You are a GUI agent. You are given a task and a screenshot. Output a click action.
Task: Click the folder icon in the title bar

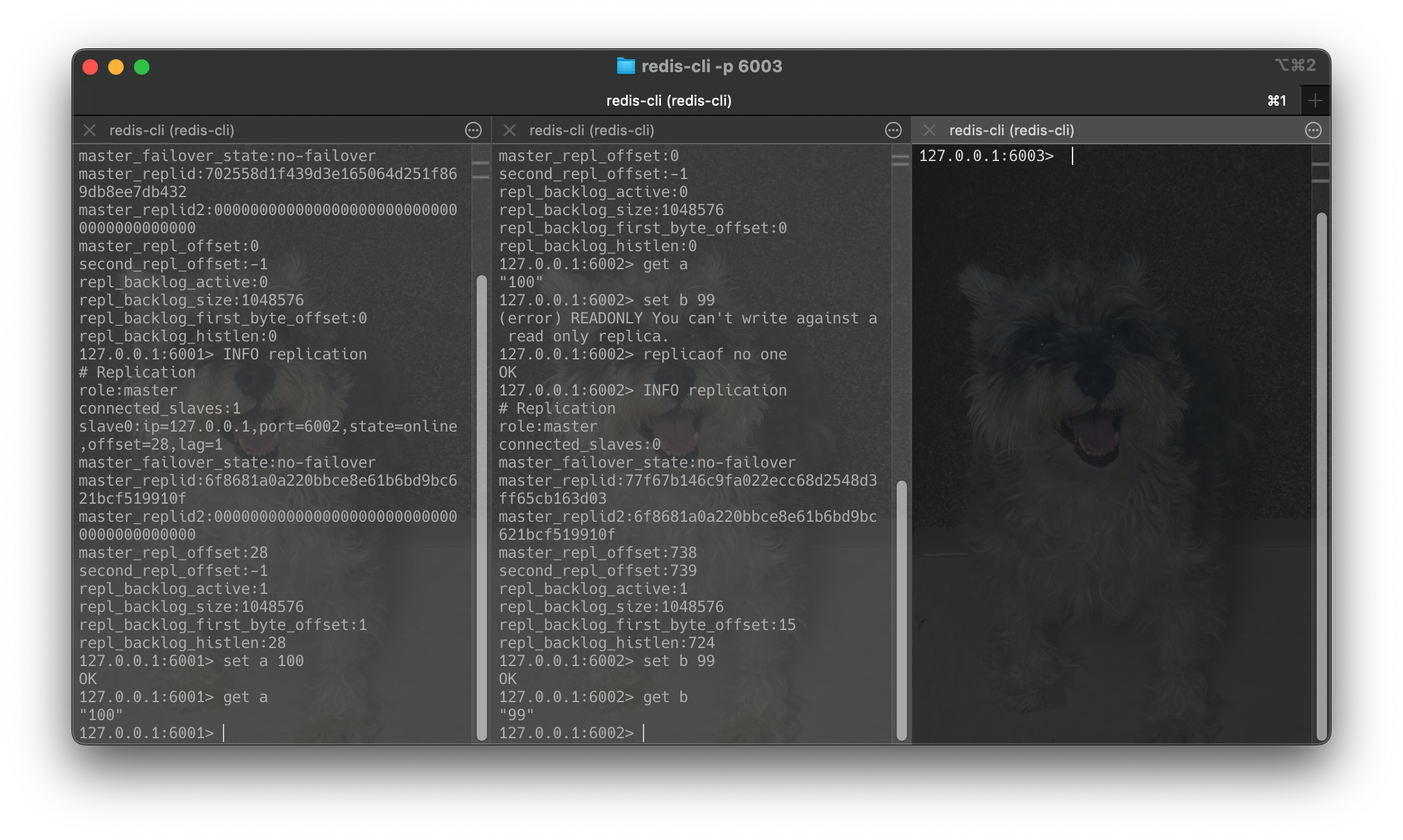click(x=625, y=66)
